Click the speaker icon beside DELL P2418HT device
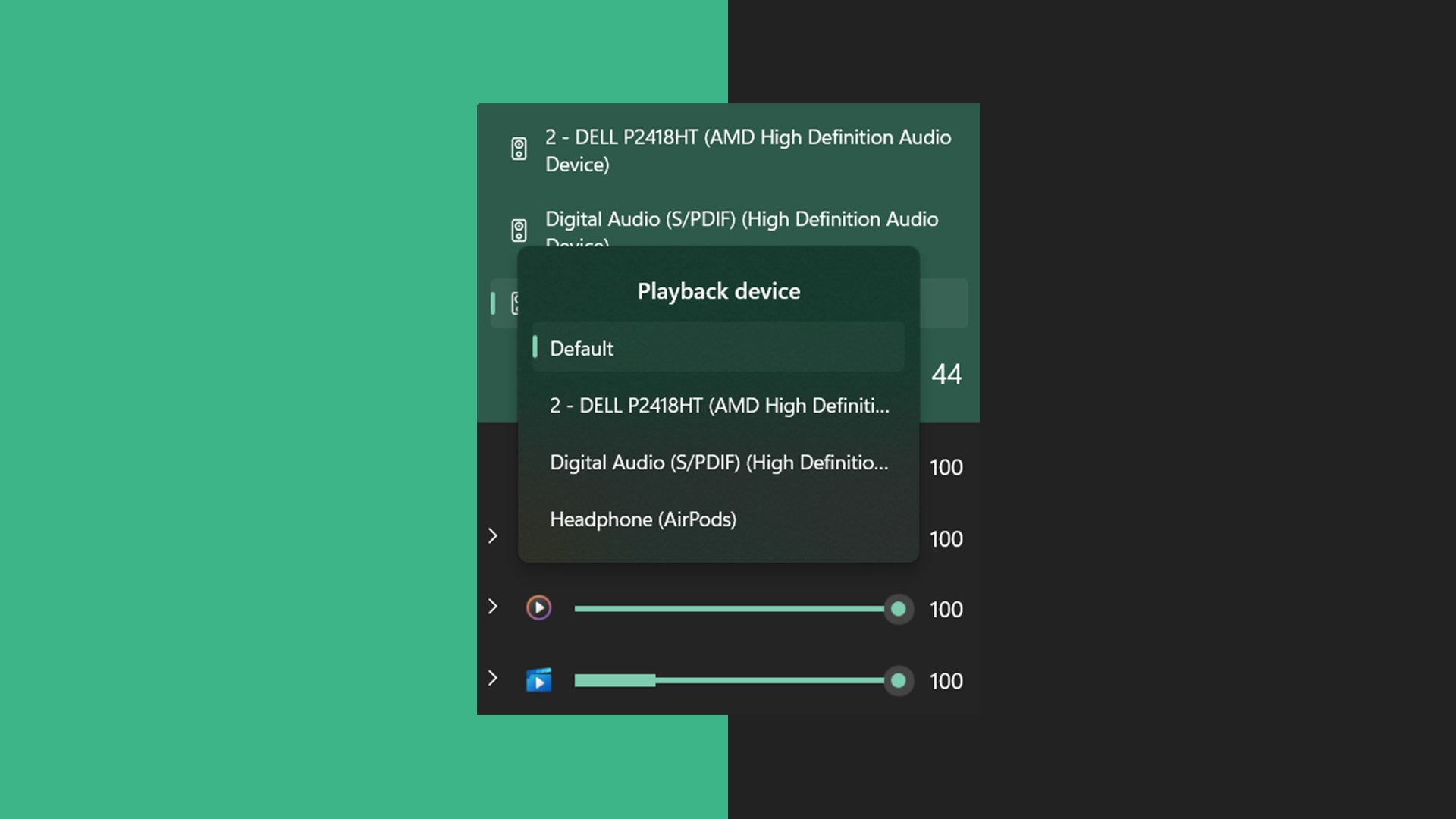Screen dimensions: 1456x819 point(519,149)
